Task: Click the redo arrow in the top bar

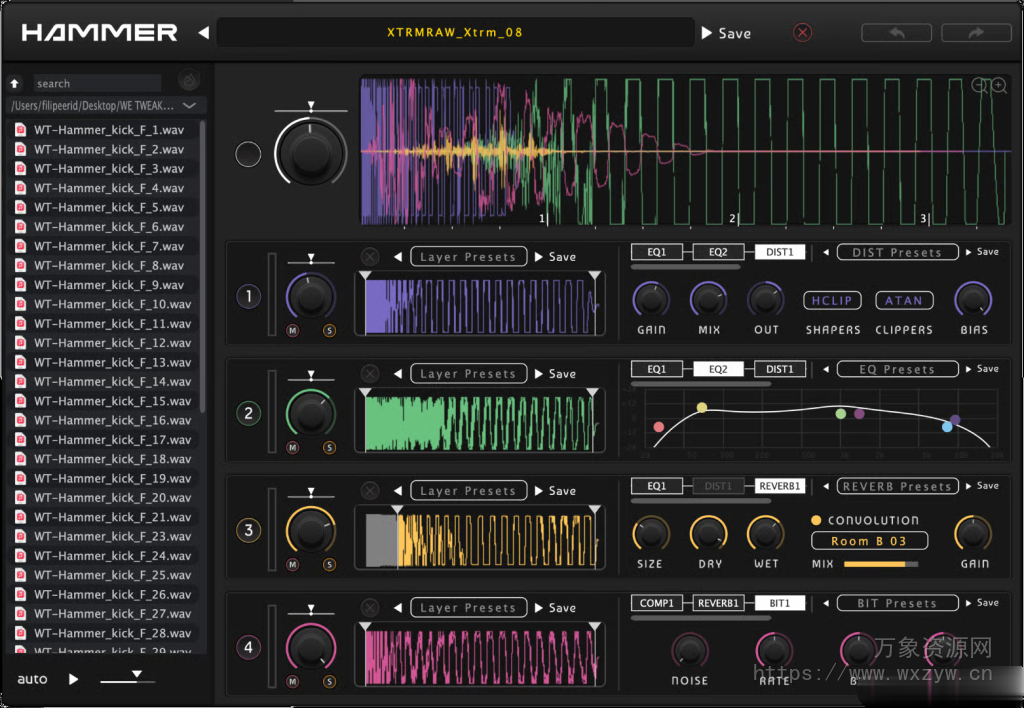Action: [975, 32]
